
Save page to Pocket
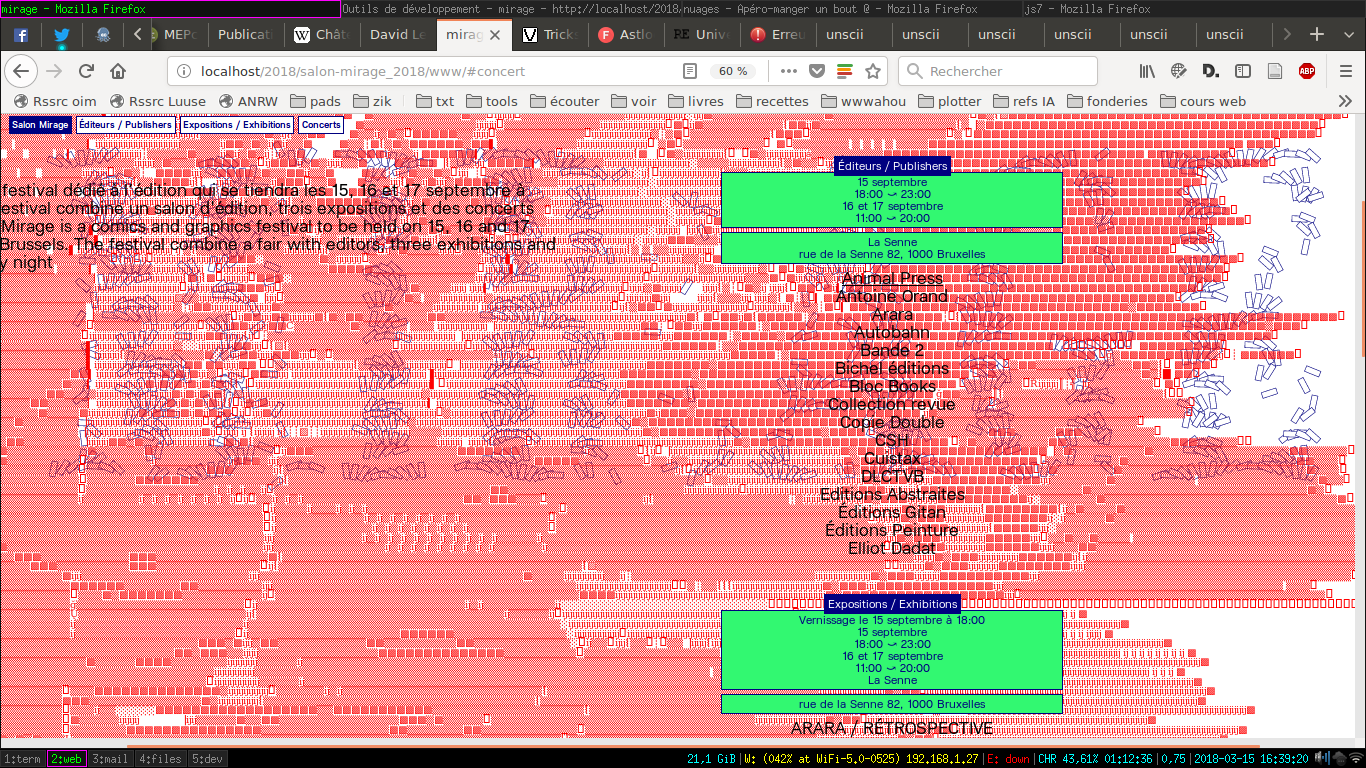click(817, 71)
